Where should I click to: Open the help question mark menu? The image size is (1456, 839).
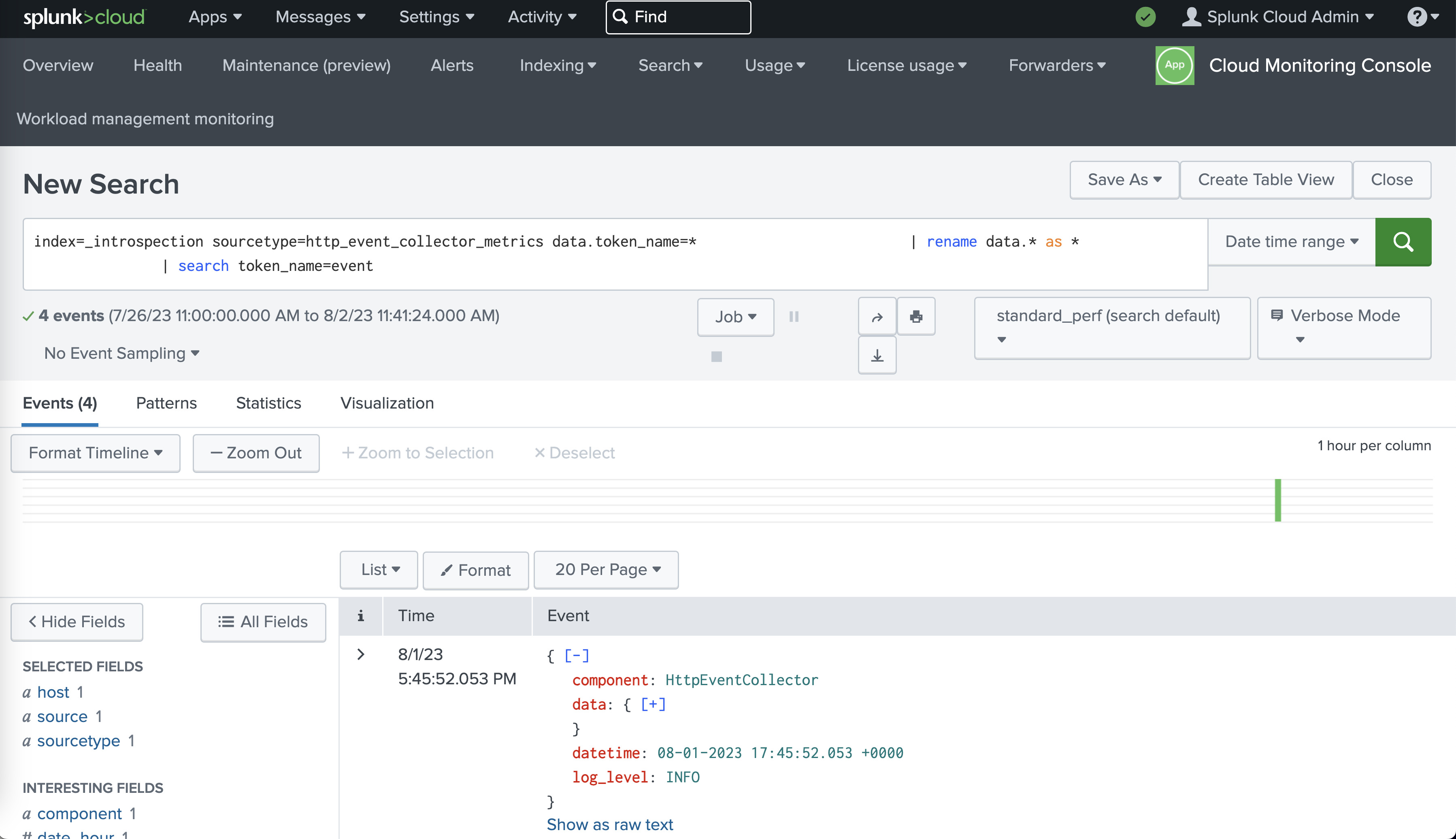pos(1423,17)
